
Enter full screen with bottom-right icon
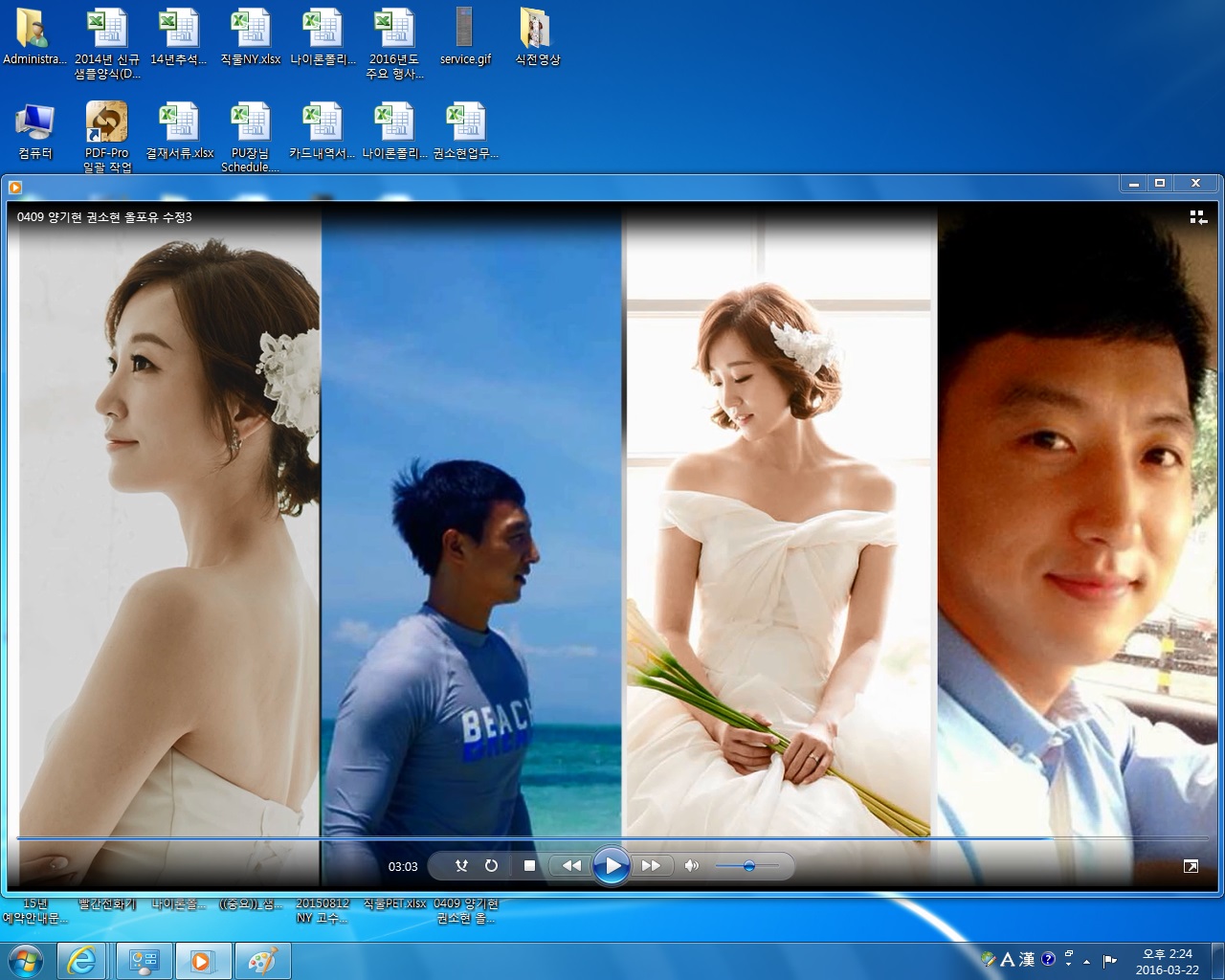click(1191, 866)
